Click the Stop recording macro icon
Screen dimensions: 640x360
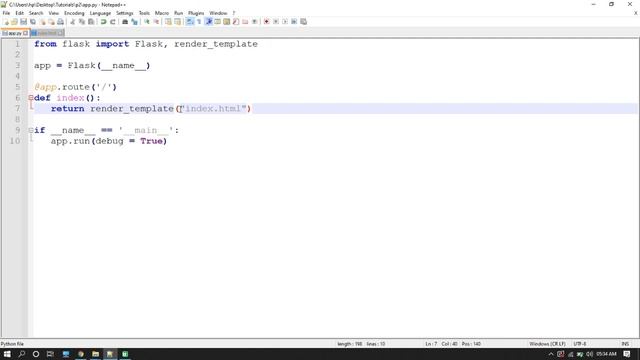pos(276,22)
